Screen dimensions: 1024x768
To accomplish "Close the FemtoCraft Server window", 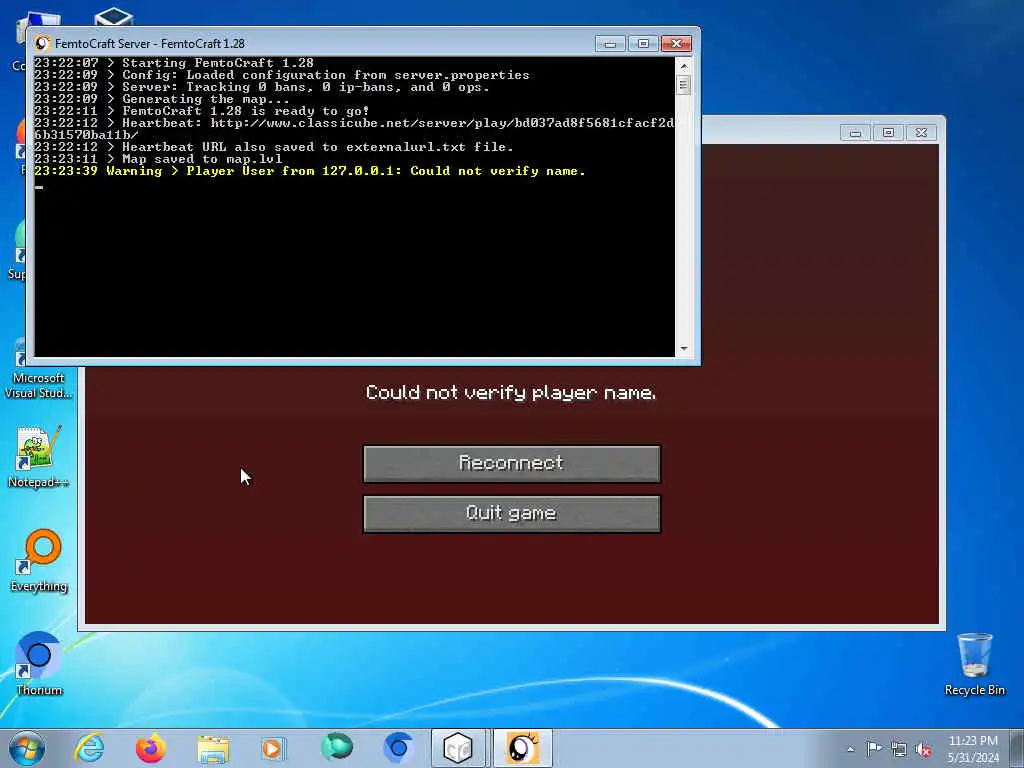I will click(677, 44).
